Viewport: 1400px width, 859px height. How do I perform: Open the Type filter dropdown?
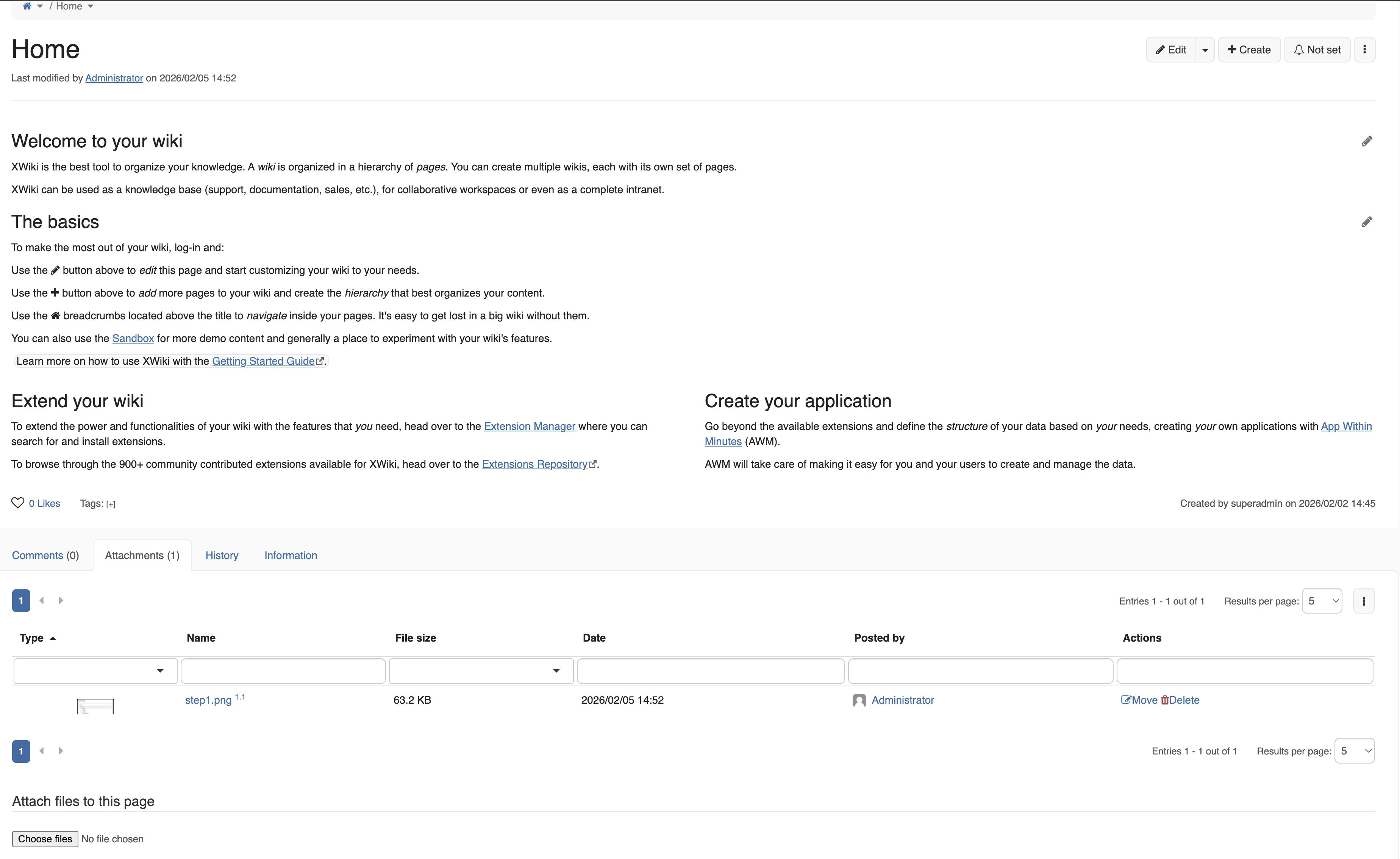(95, 670)
